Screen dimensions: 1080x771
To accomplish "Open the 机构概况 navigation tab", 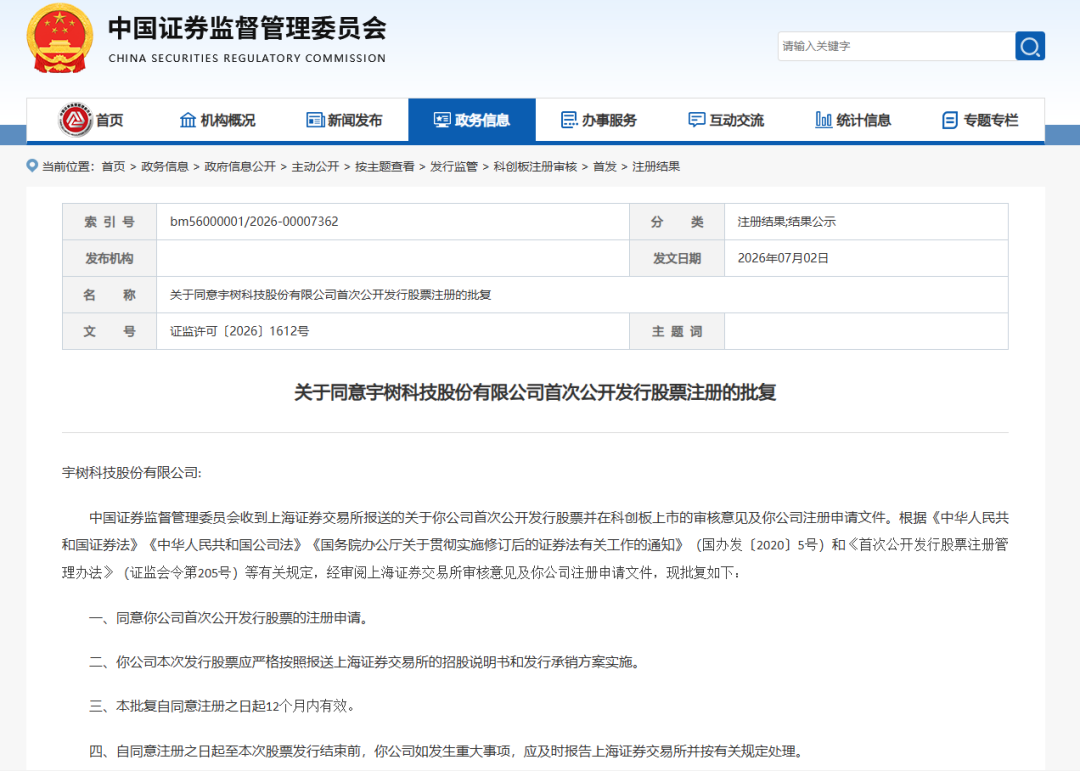I will [218, 121].
